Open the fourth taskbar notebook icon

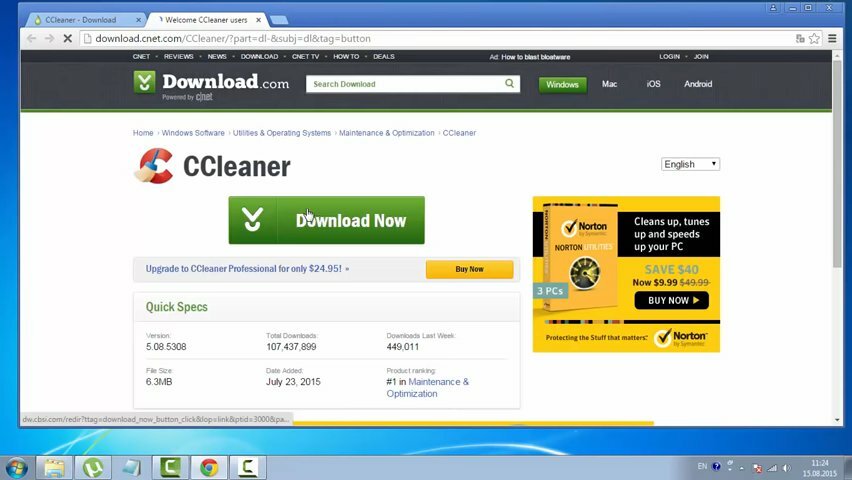point(131,467)
